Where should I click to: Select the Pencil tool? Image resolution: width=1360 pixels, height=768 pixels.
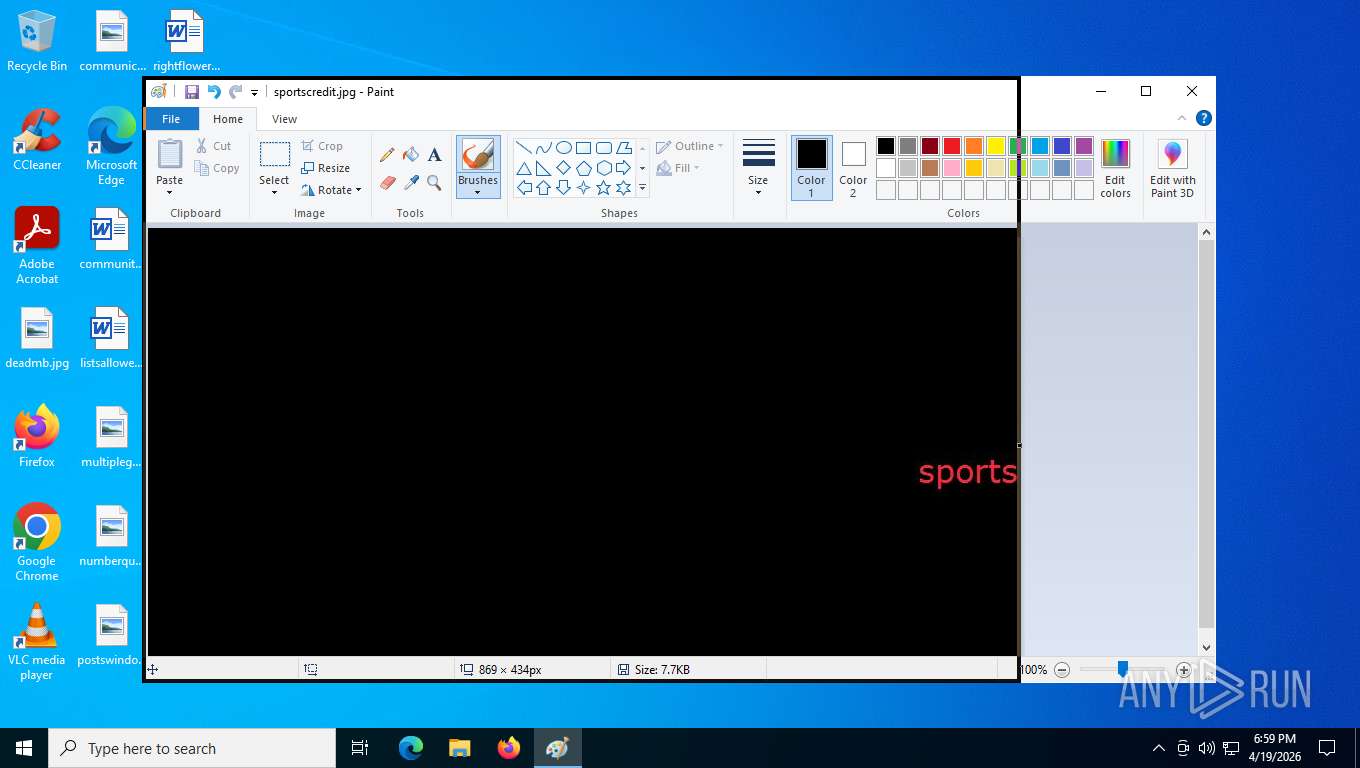point(387,155)
